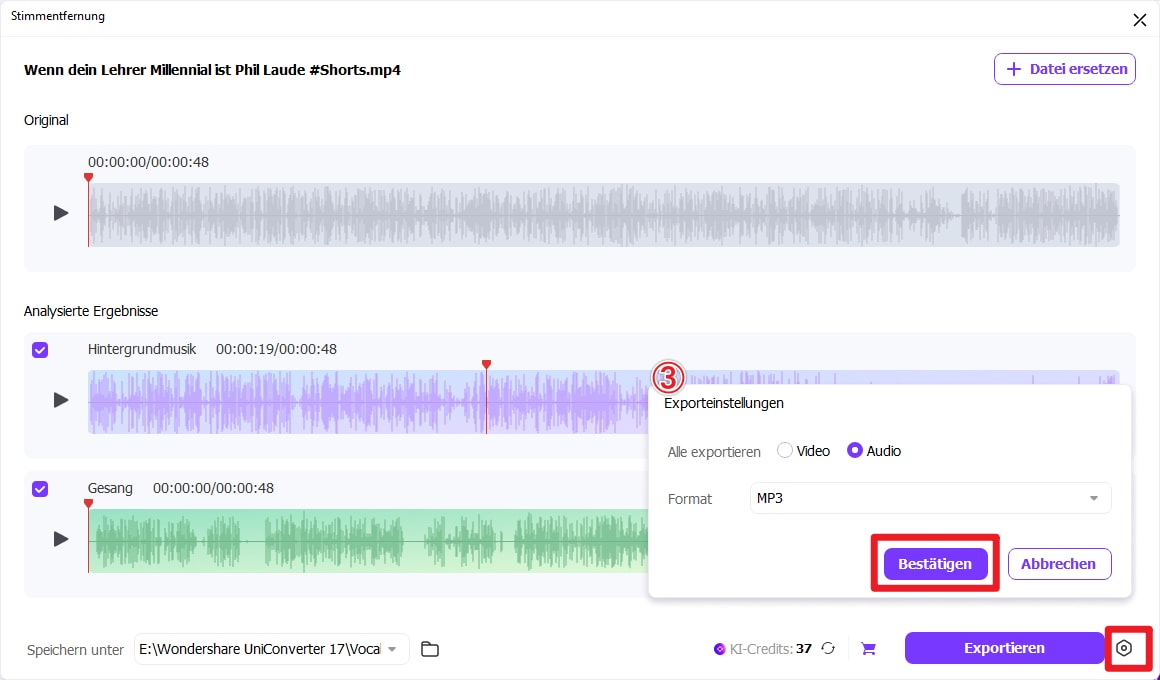The width and height of the screenshot is (1160, 680).
Task: Open the shopping cart to buy credits
Action: [868, 648]
